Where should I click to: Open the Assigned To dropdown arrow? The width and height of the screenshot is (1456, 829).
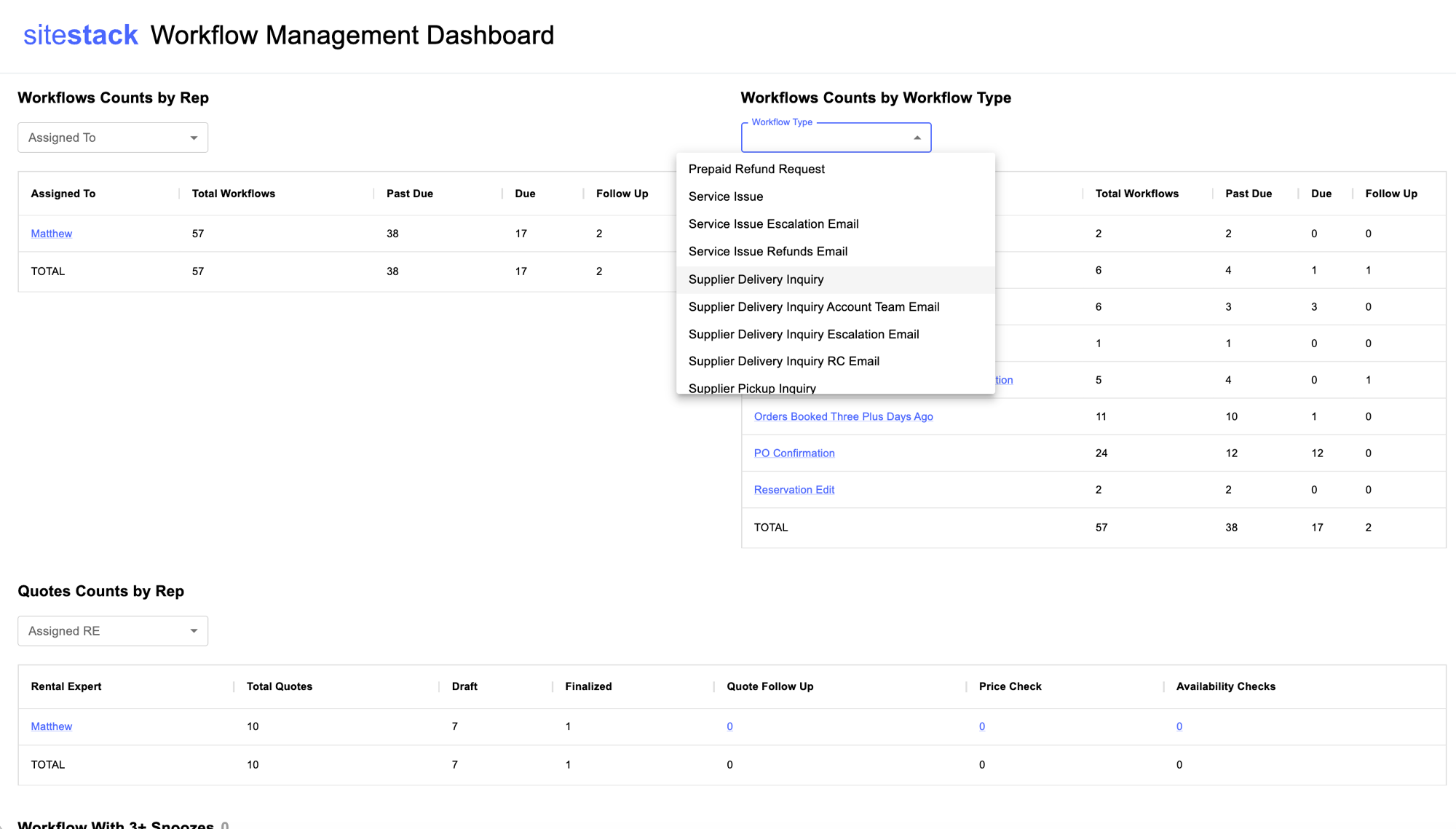point(194,138)
